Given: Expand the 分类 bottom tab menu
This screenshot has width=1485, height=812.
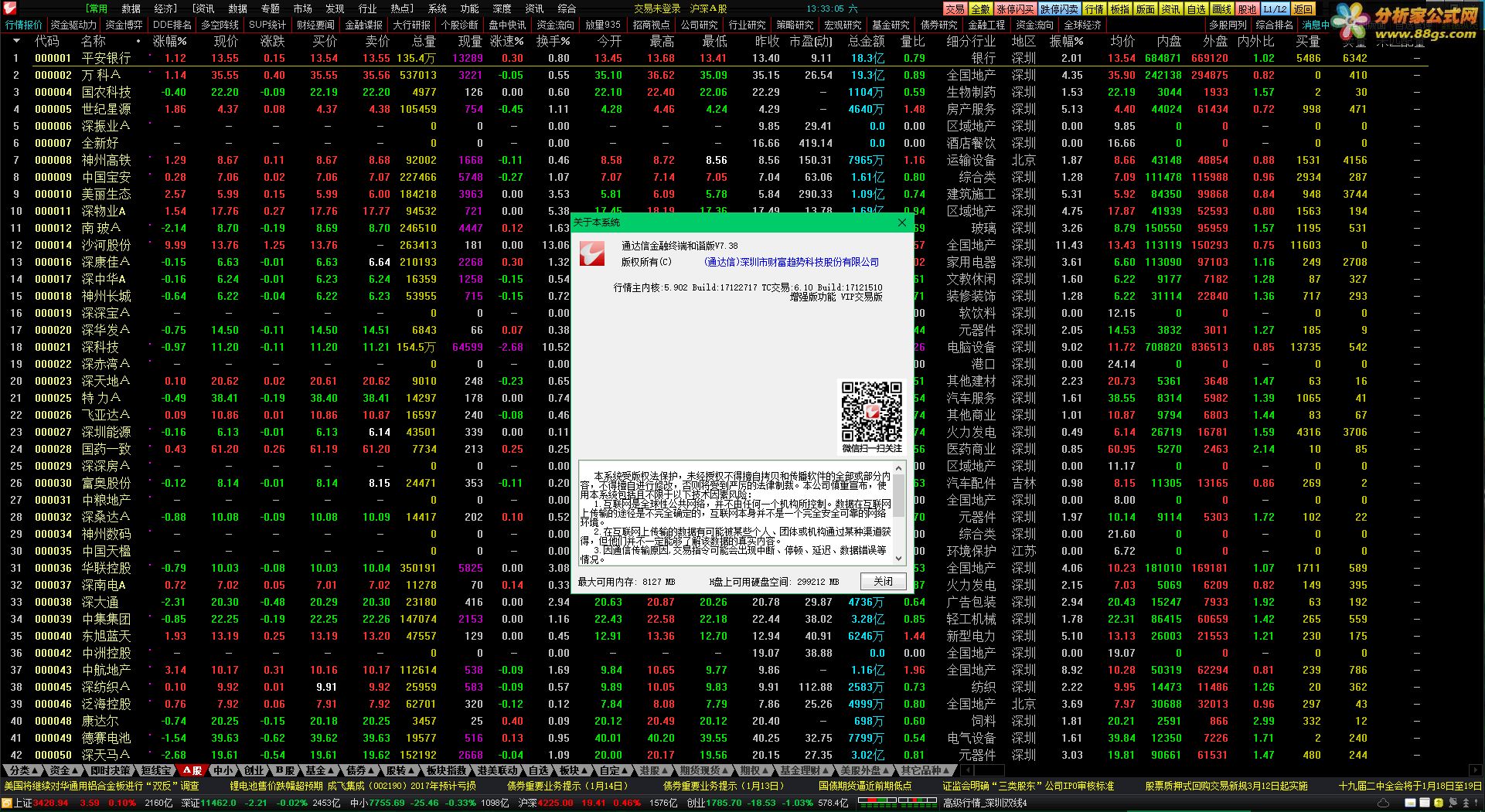Looking at the screenshot, I should coord(23,770).
